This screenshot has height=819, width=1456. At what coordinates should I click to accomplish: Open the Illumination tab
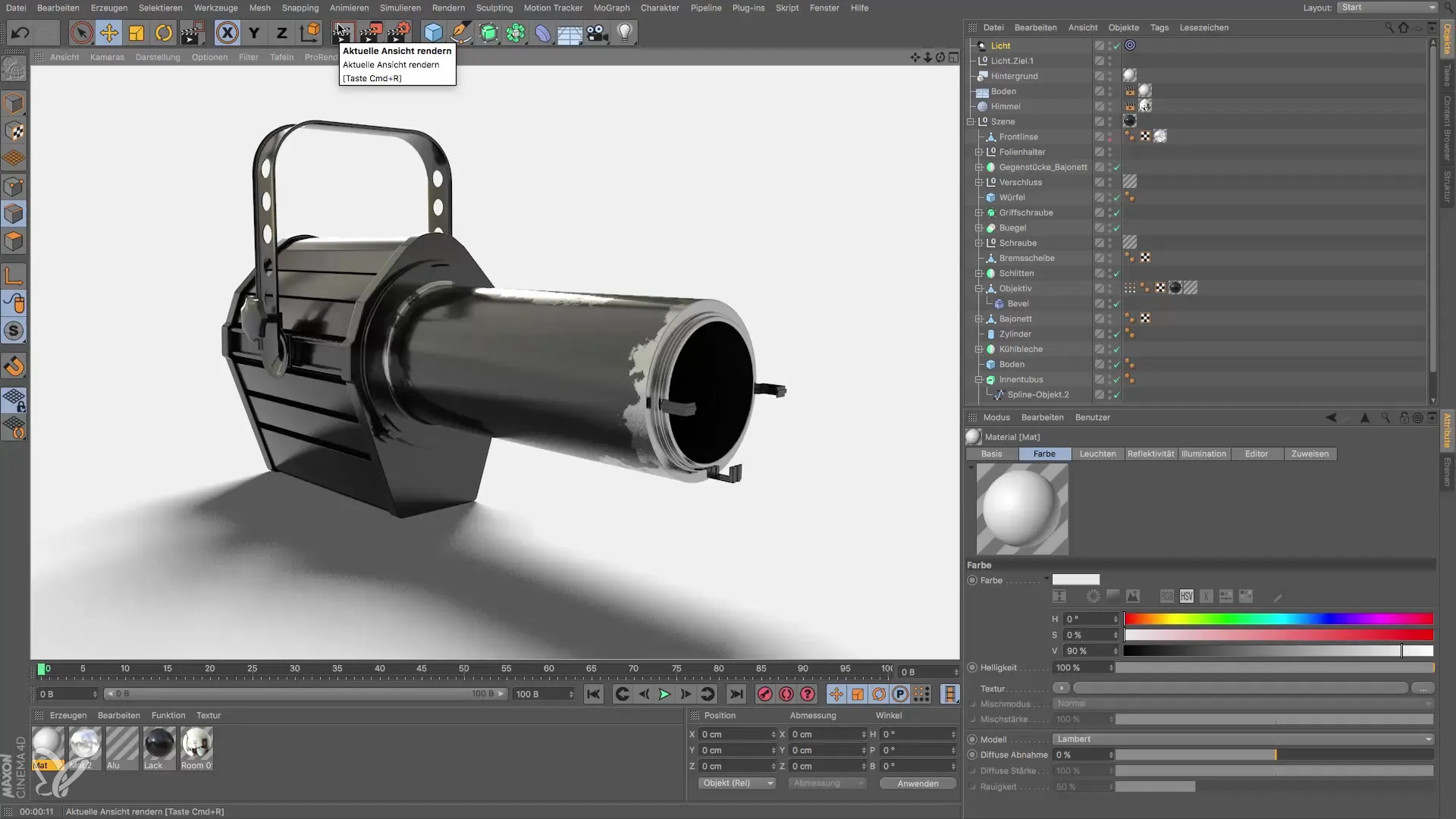pyautogui.click(x=1203, y=453)
